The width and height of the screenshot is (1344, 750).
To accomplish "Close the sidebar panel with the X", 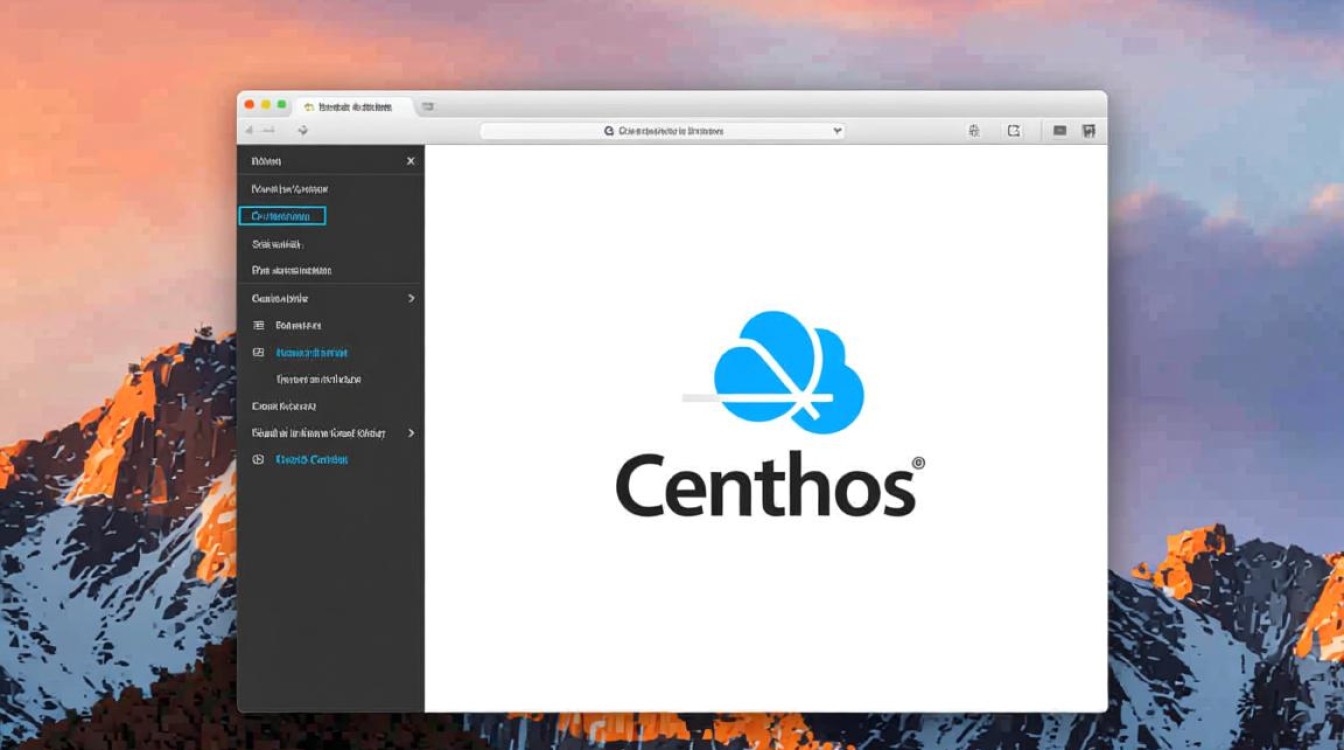I will coord(410,161).
